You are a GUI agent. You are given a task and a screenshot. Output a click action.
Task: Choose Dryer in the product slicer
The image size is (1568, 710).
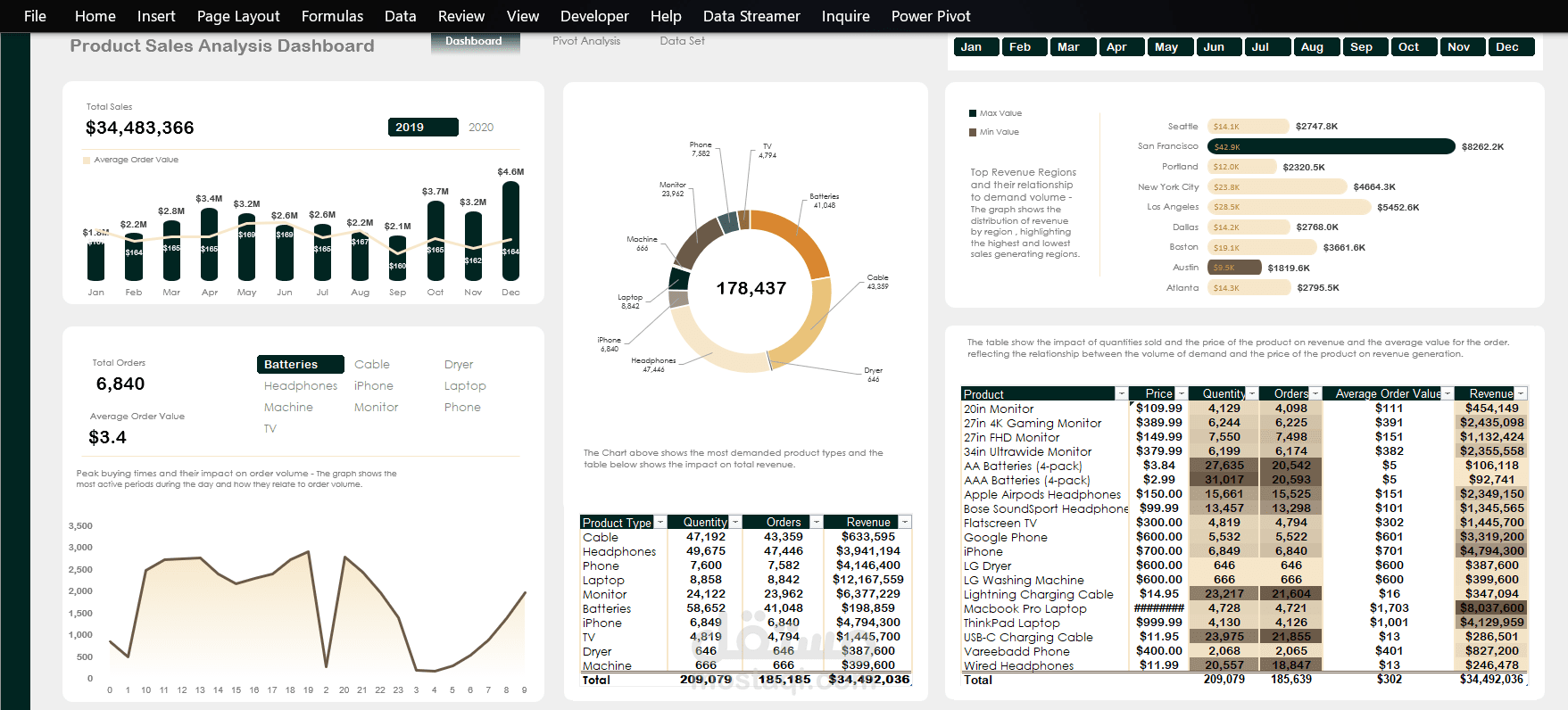click(x=459, y=365)
